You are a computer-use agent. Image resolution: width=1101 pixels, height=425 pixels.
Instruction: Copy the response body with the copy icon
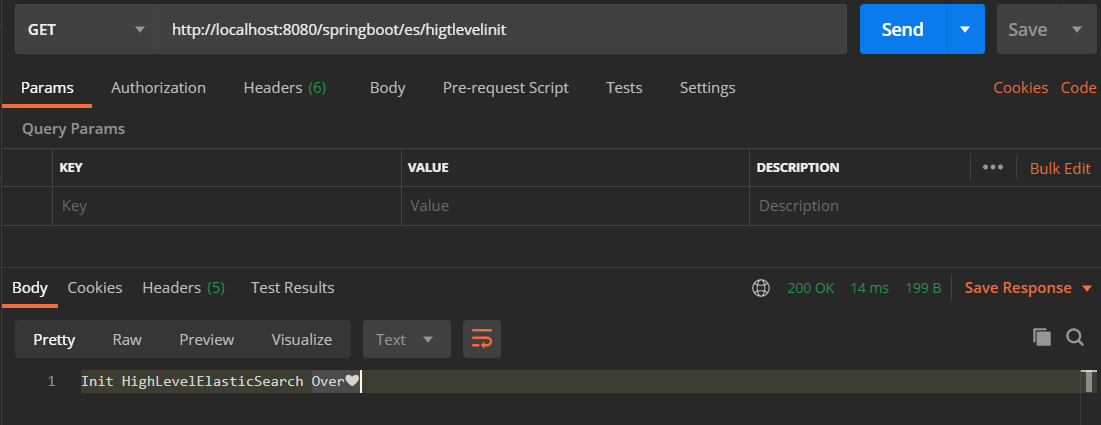coord(1042,338)
